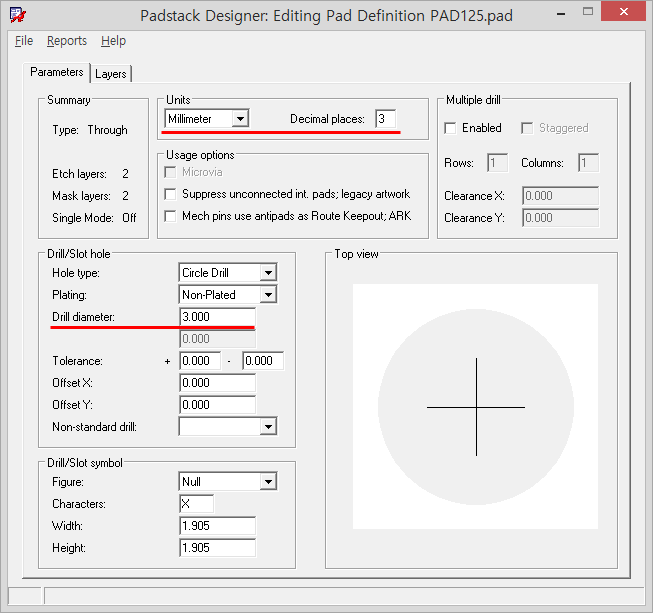
Task: Click the Offset Y input field
Action: pyautogui.click(x=217, y=405)
